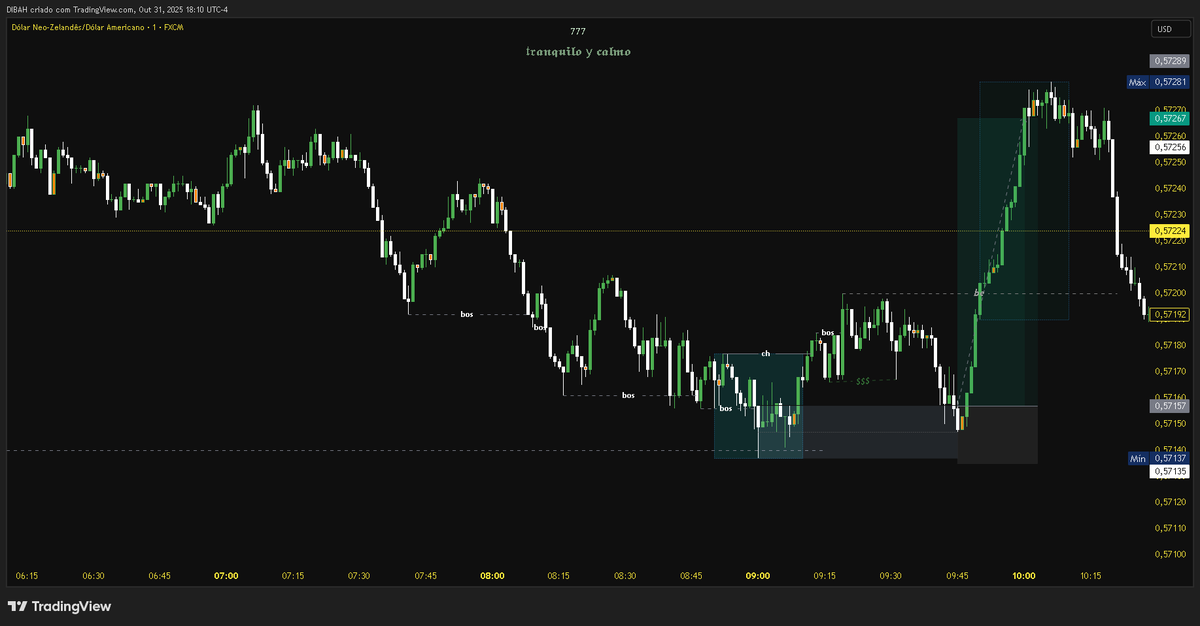1200x626 pixels.
Task: Click the white 0,57135 price label
Action: tap(1169, 470)
